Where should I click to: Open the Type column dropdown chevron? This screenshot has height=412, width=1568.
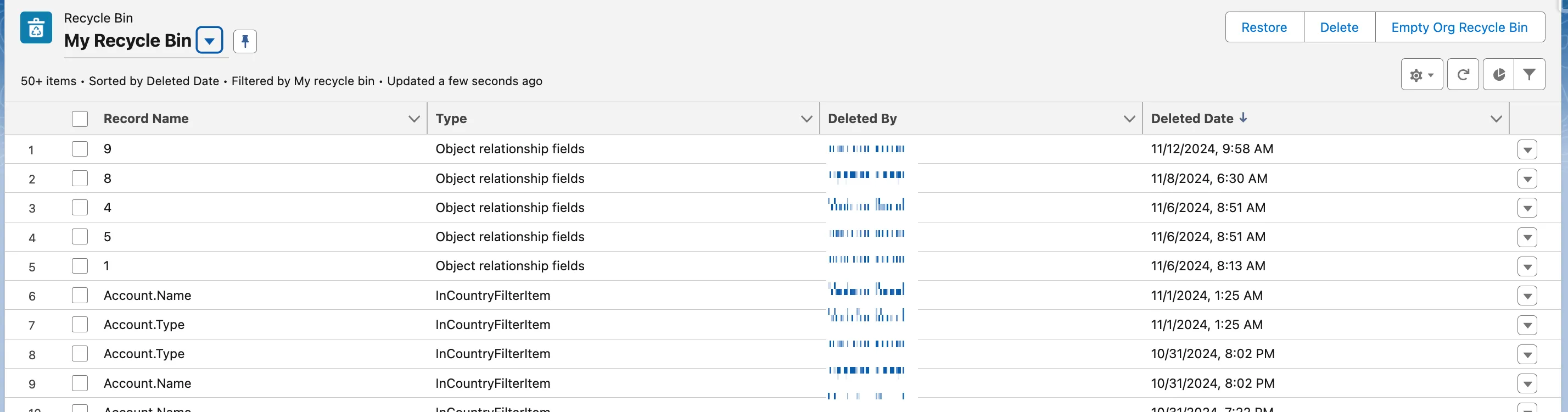point(807,119)
